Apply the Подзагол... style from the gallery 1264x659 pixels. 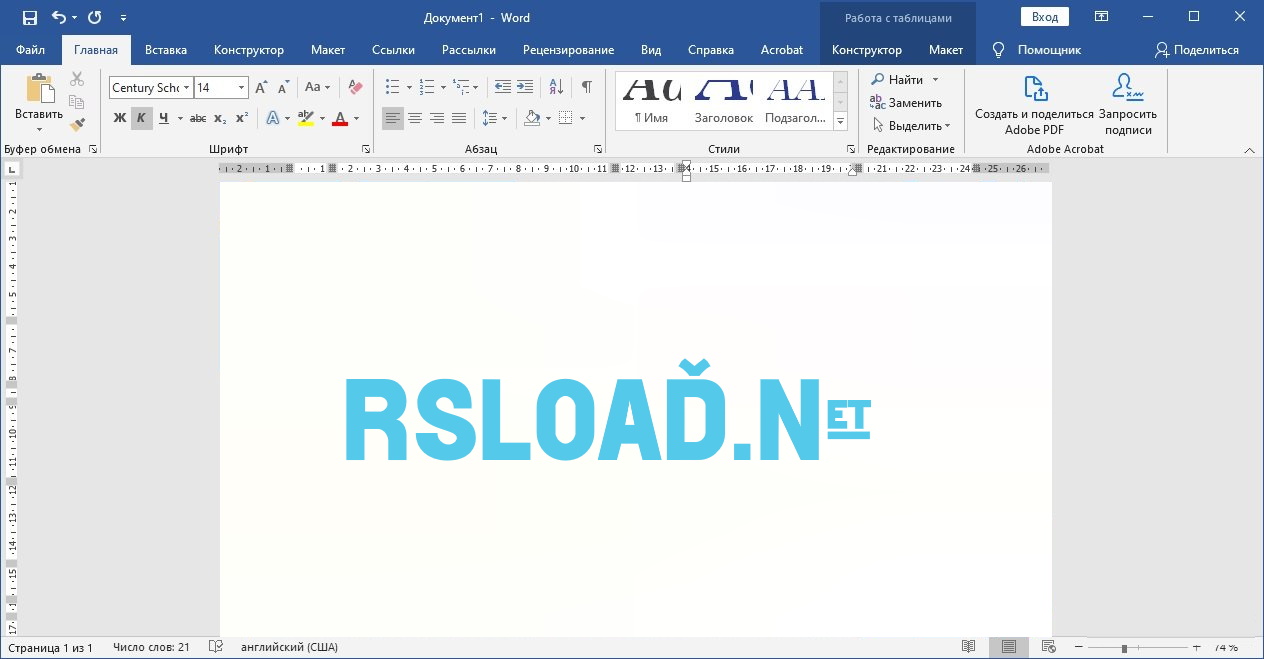point(796,100)
